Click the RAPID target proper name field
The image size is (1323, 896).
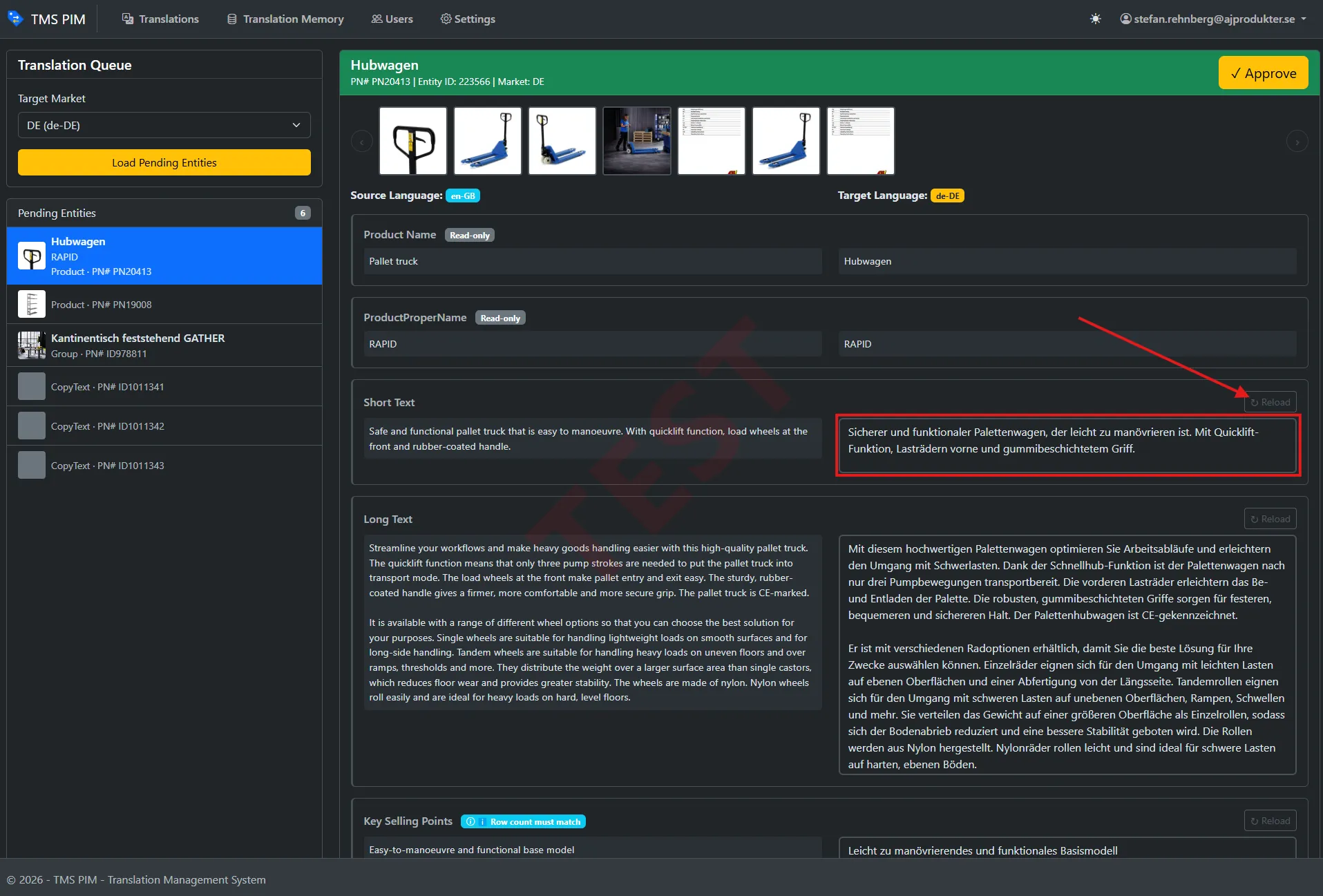[1067, 344]
